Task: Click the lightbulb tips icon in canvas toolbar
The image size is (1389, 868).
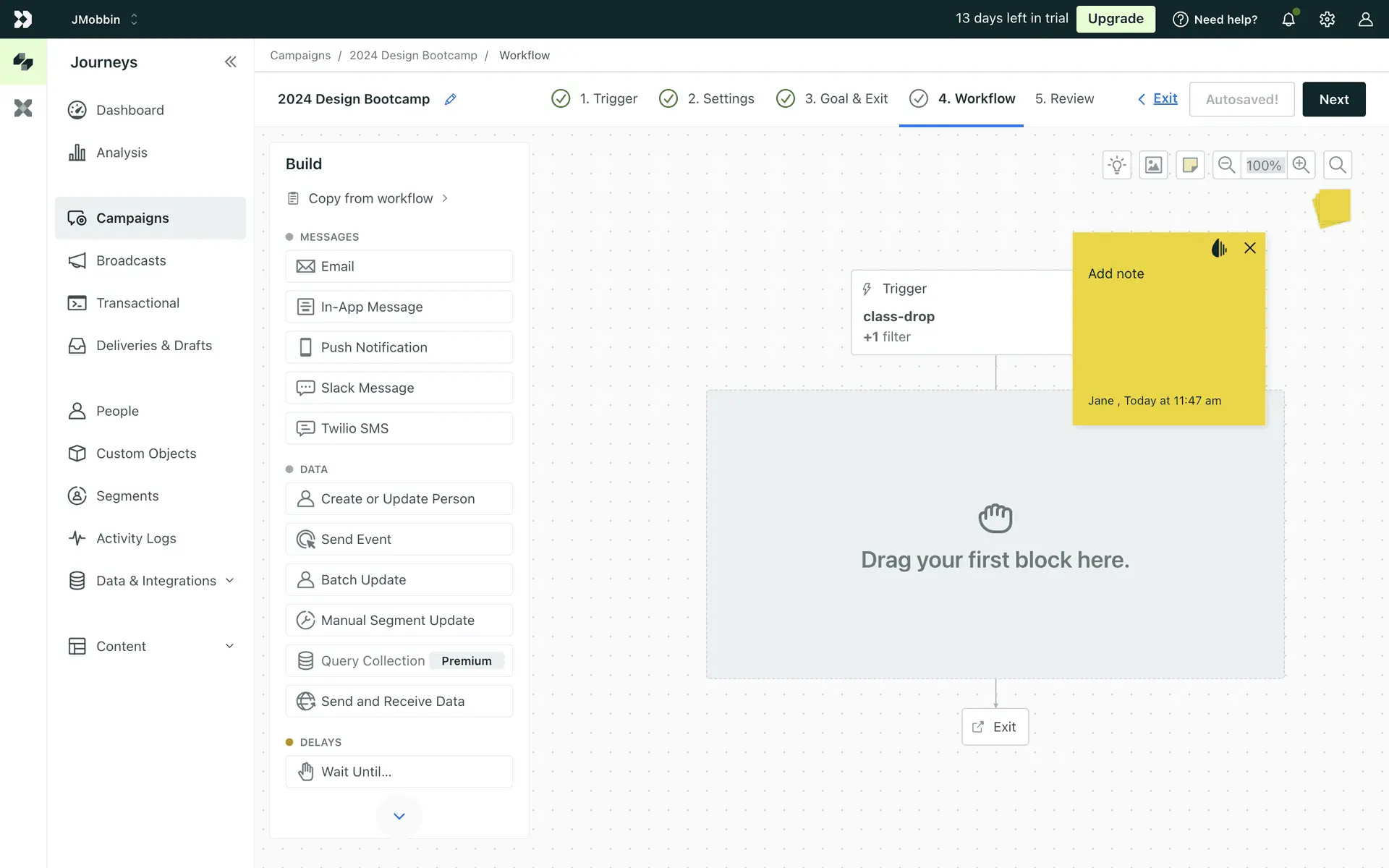Action: 1117,165
